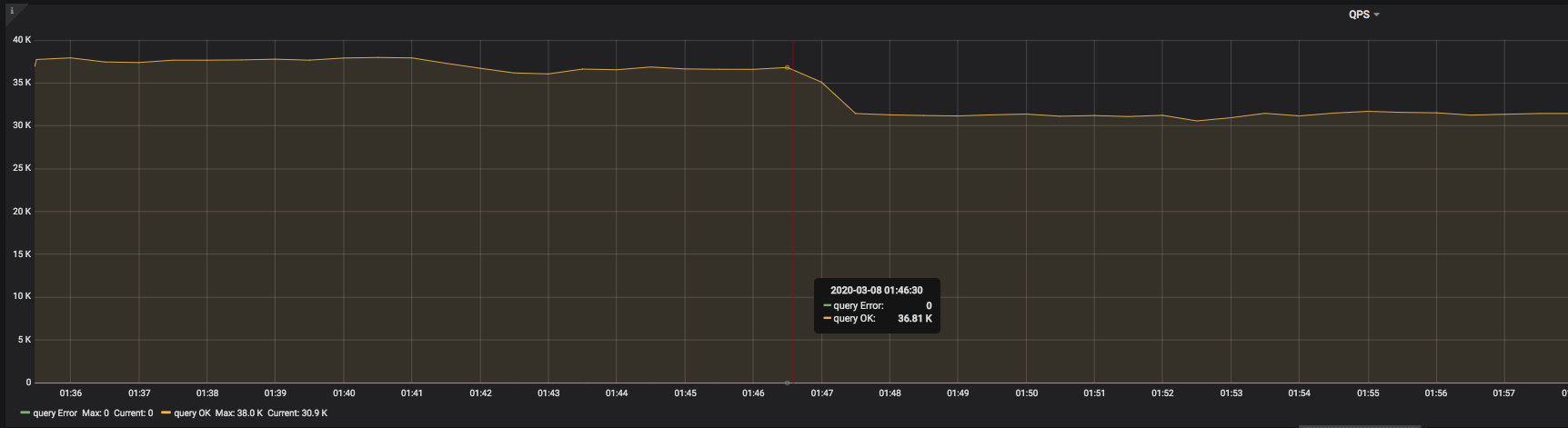The height and width of the screenshot is (428, 1568).
Task: Click the highlighted data point on yellow line
Action: [x=787, y=67]
